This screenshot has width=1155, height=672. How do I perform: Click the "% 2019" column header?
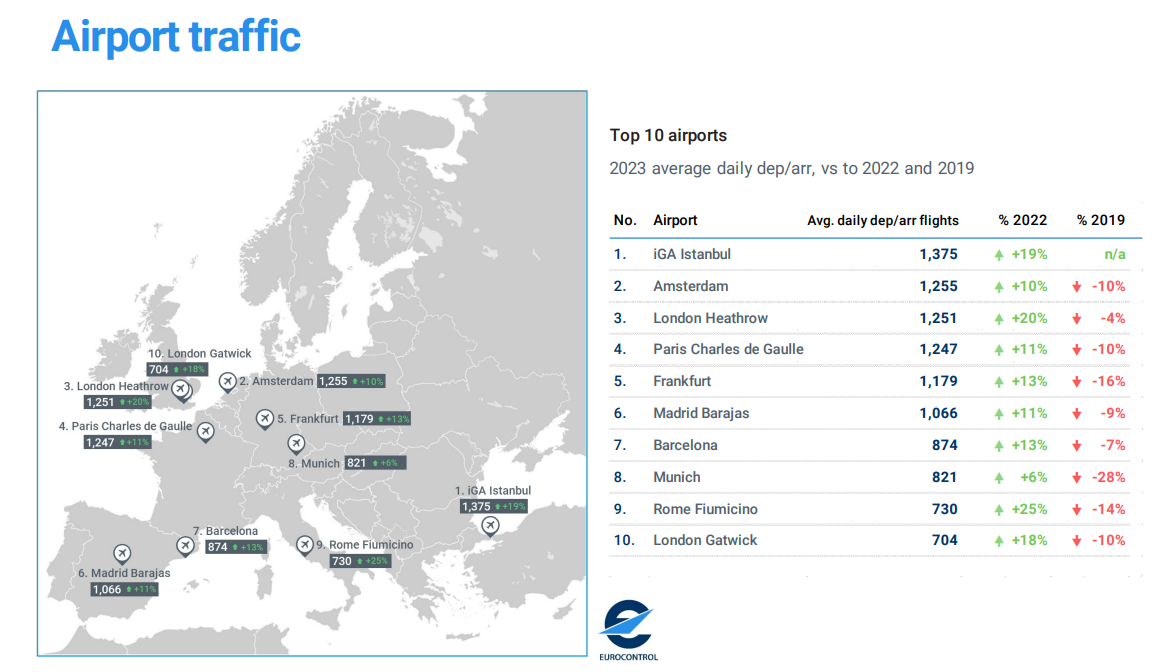1100,220
